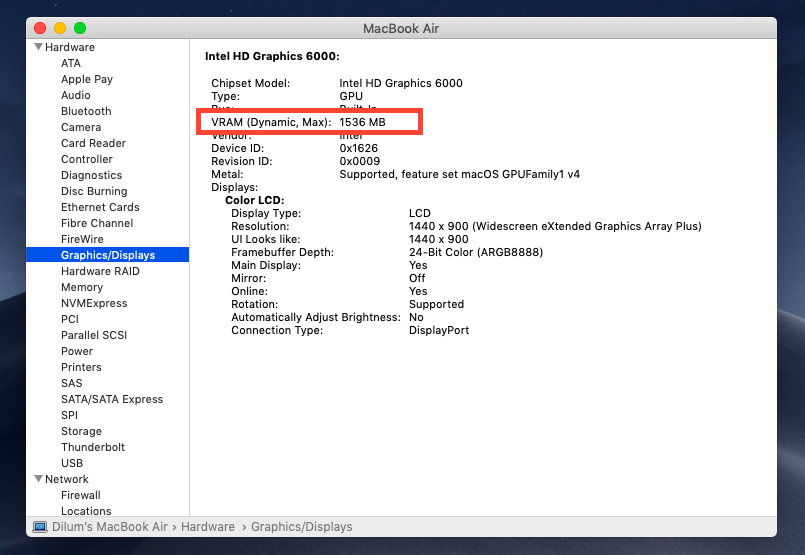Image resolution: width=805 pixels, height=555 pixels.
Task: Open the Storage section
Action: (x=81, y=431)
